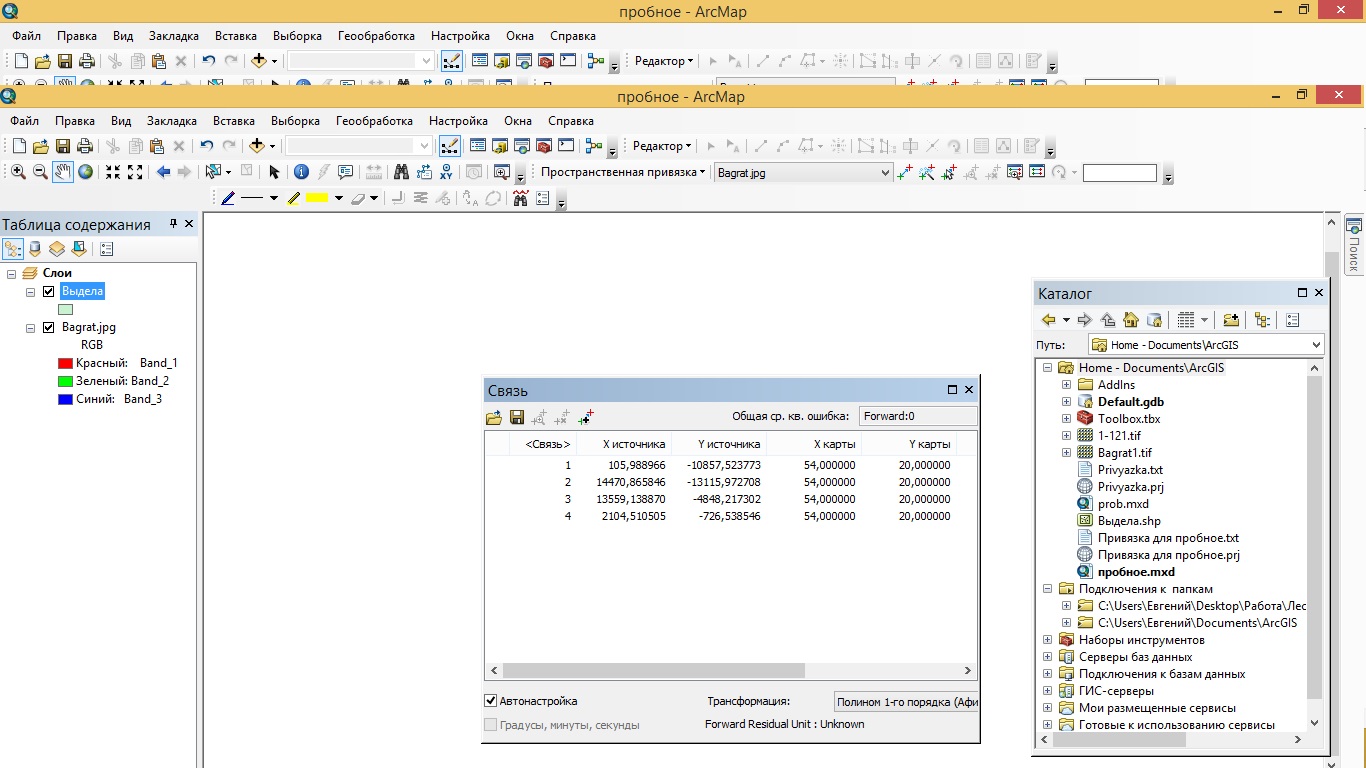Expand the AddIns folder in Каталог
Viewport: 1366px width, 768px height.
click(1066, 385)
